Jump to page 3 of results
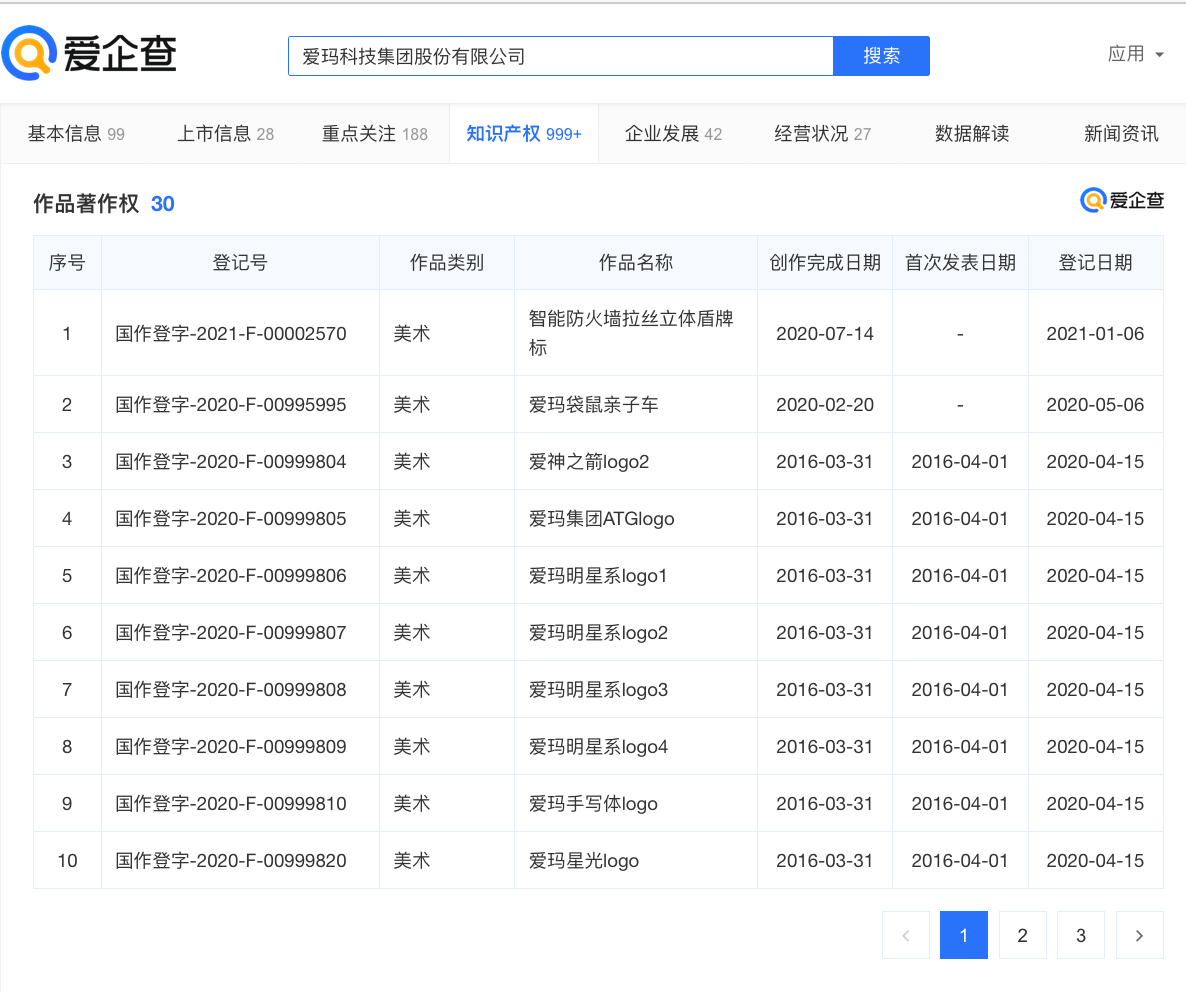The image size is (1186, 992). pos(1080,935)
